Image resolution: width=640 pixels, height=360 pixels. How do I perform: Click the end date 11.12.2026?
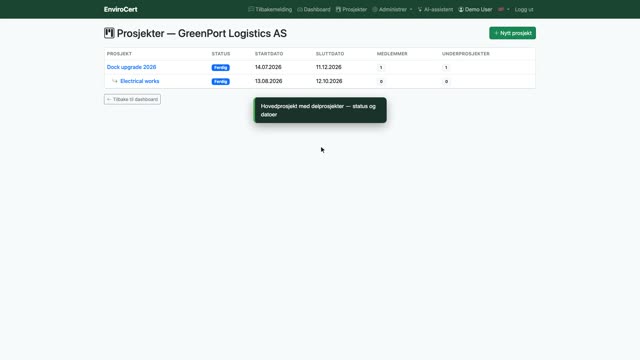coord(329,67)
